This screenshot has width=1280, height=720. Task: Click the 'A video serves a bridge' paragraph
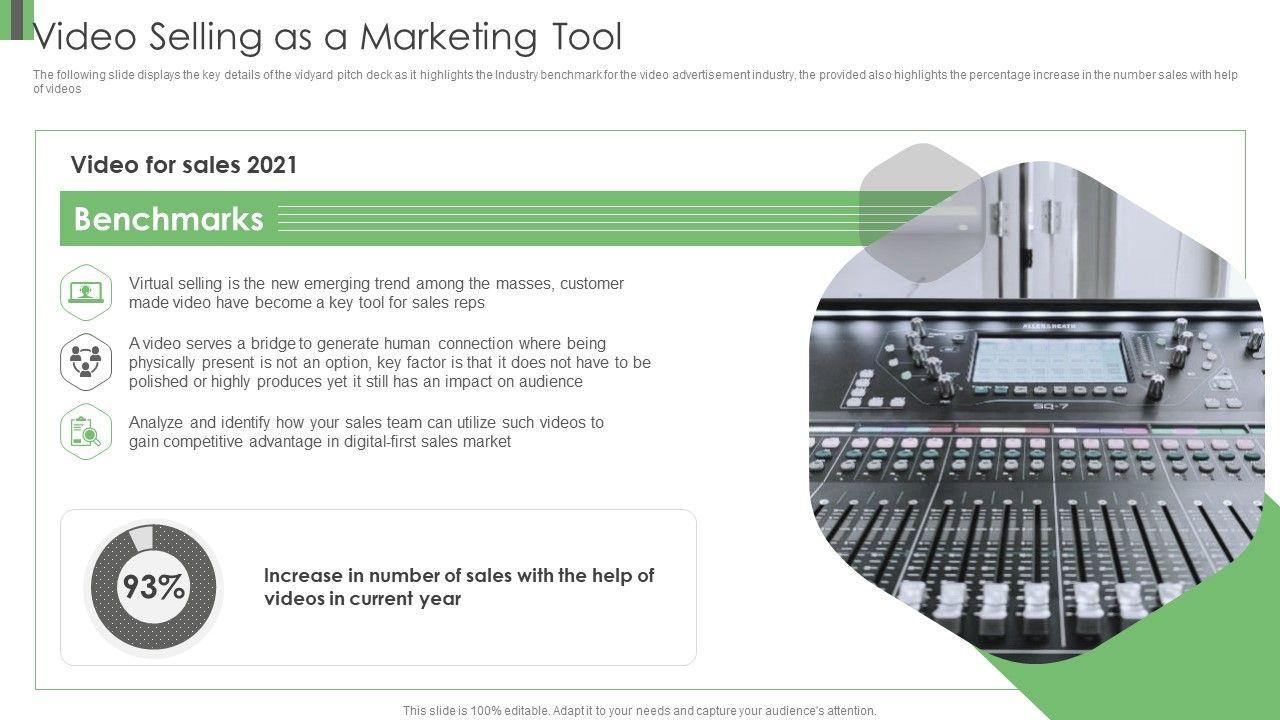tap(389, 362)
